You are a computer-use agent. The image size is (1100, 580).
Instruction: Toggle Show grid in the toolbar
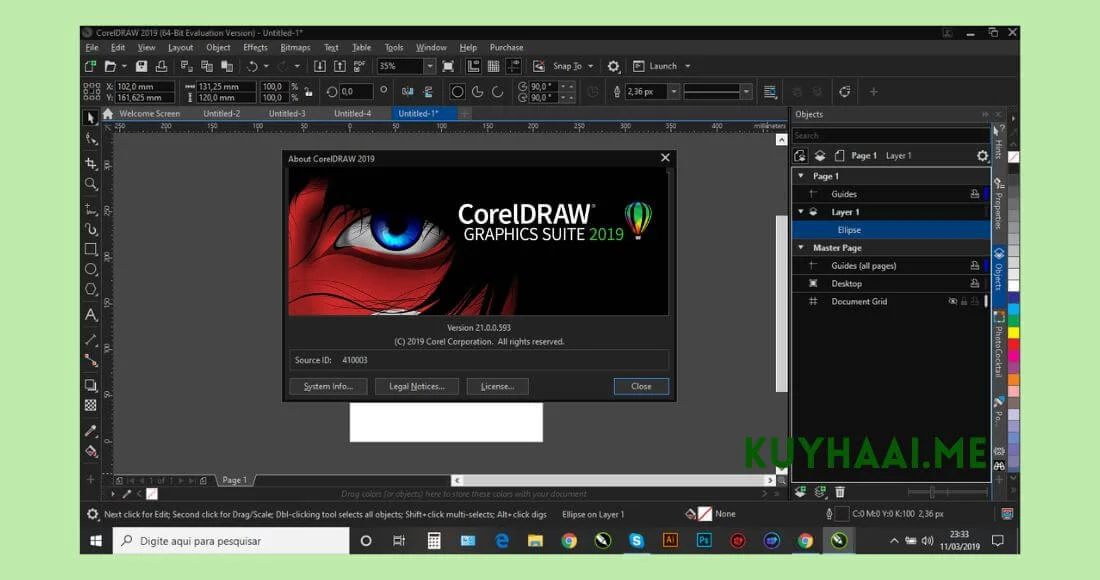click(494, 66)
